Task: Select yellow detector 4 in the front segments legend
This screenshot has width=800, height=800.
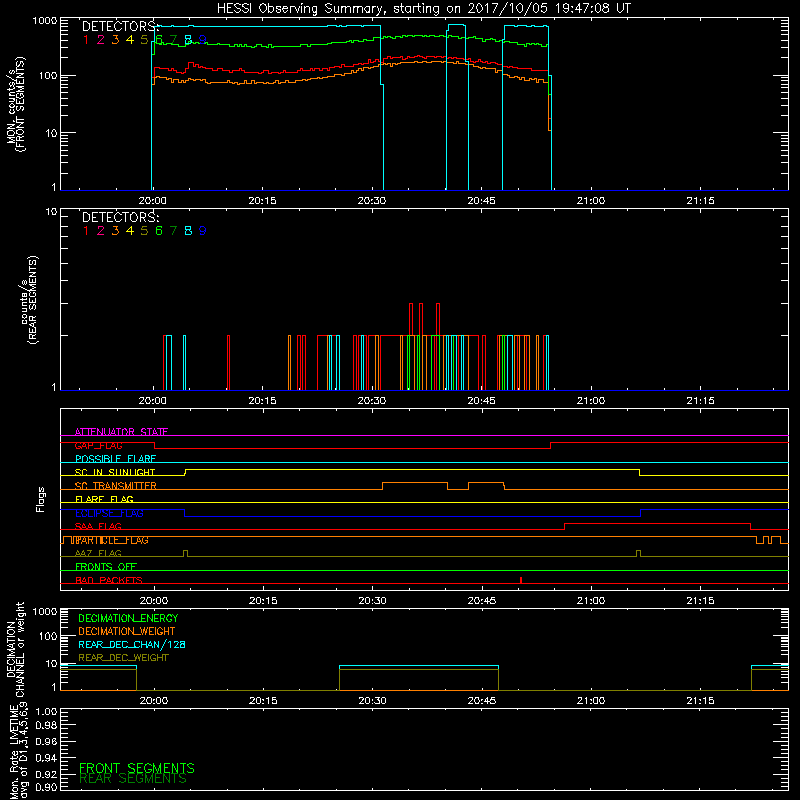Action: click(130, 40)
